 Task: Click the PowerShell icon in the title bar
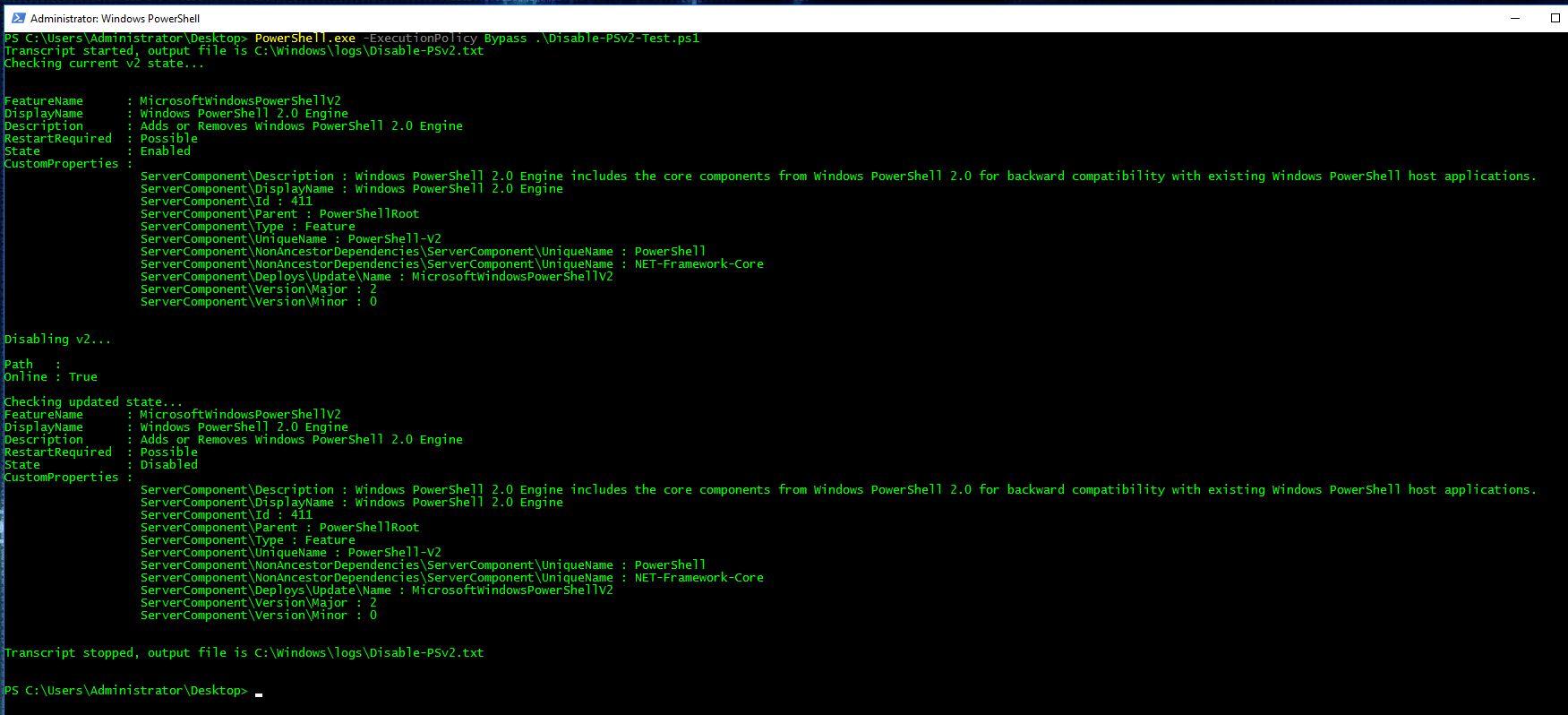(18, 18)
